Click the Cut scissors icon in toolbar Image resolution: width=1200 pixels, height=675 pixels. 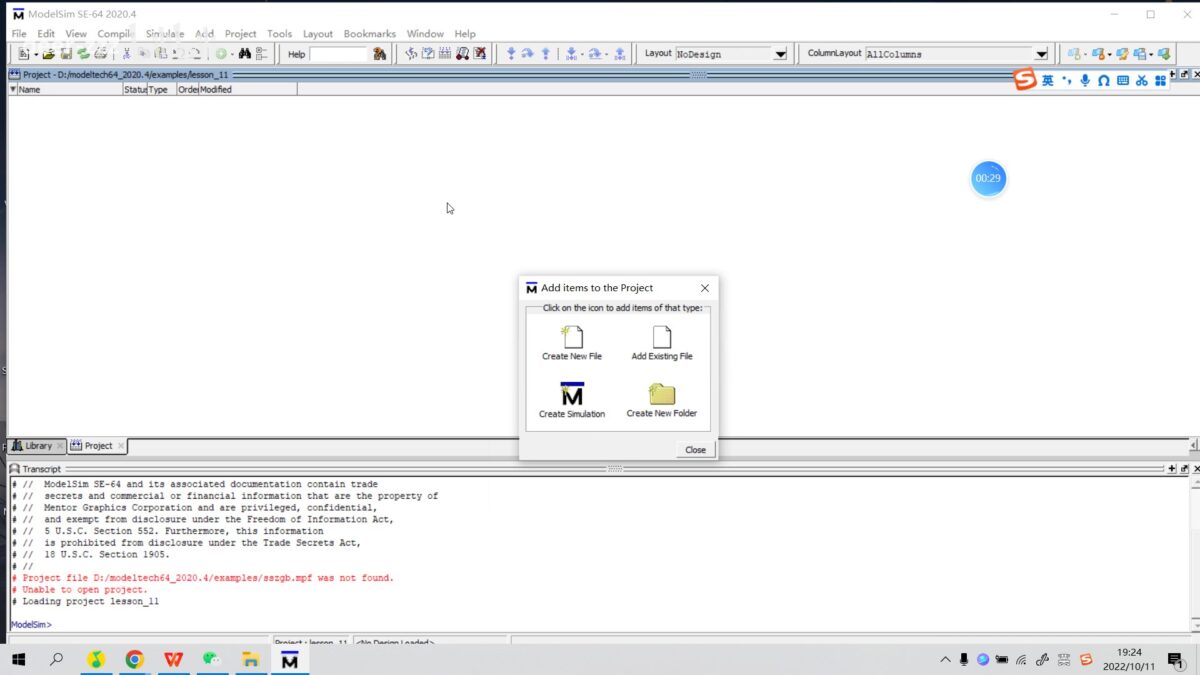(127, 54)
